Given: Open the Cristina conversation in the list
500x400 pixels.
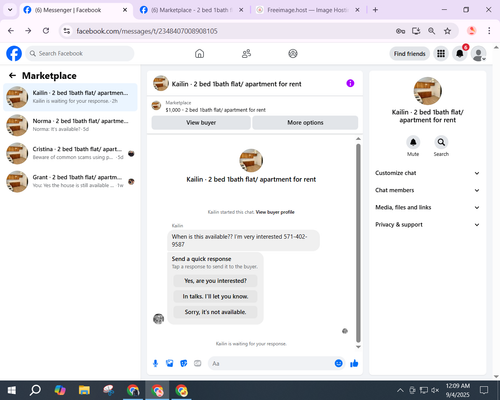Looking at the screenshot, I should (x=70, y=153).
